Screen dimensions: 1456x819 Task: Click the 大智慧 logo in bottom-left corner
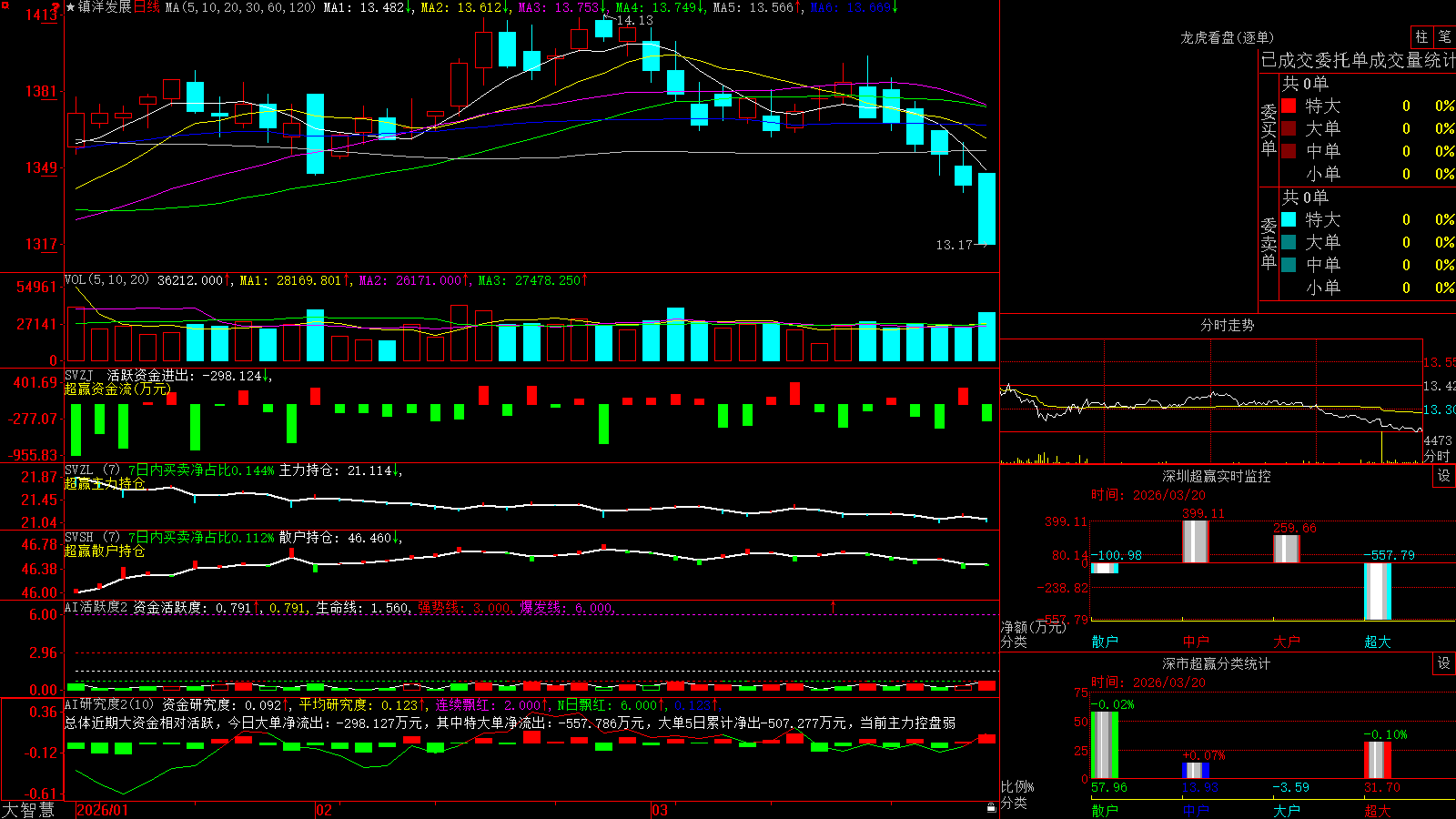[x=27, y=810]
